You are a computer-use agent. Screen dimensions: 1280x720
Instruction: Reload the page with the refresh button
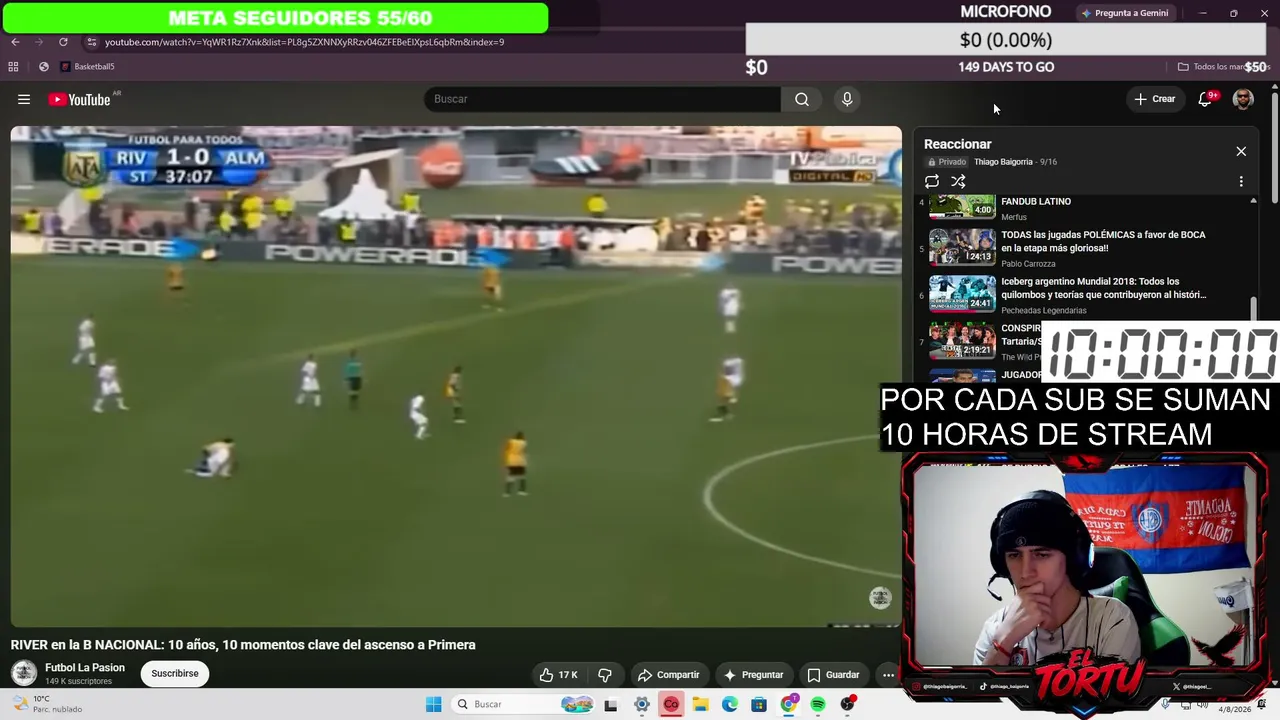click(x=63, y=42)
